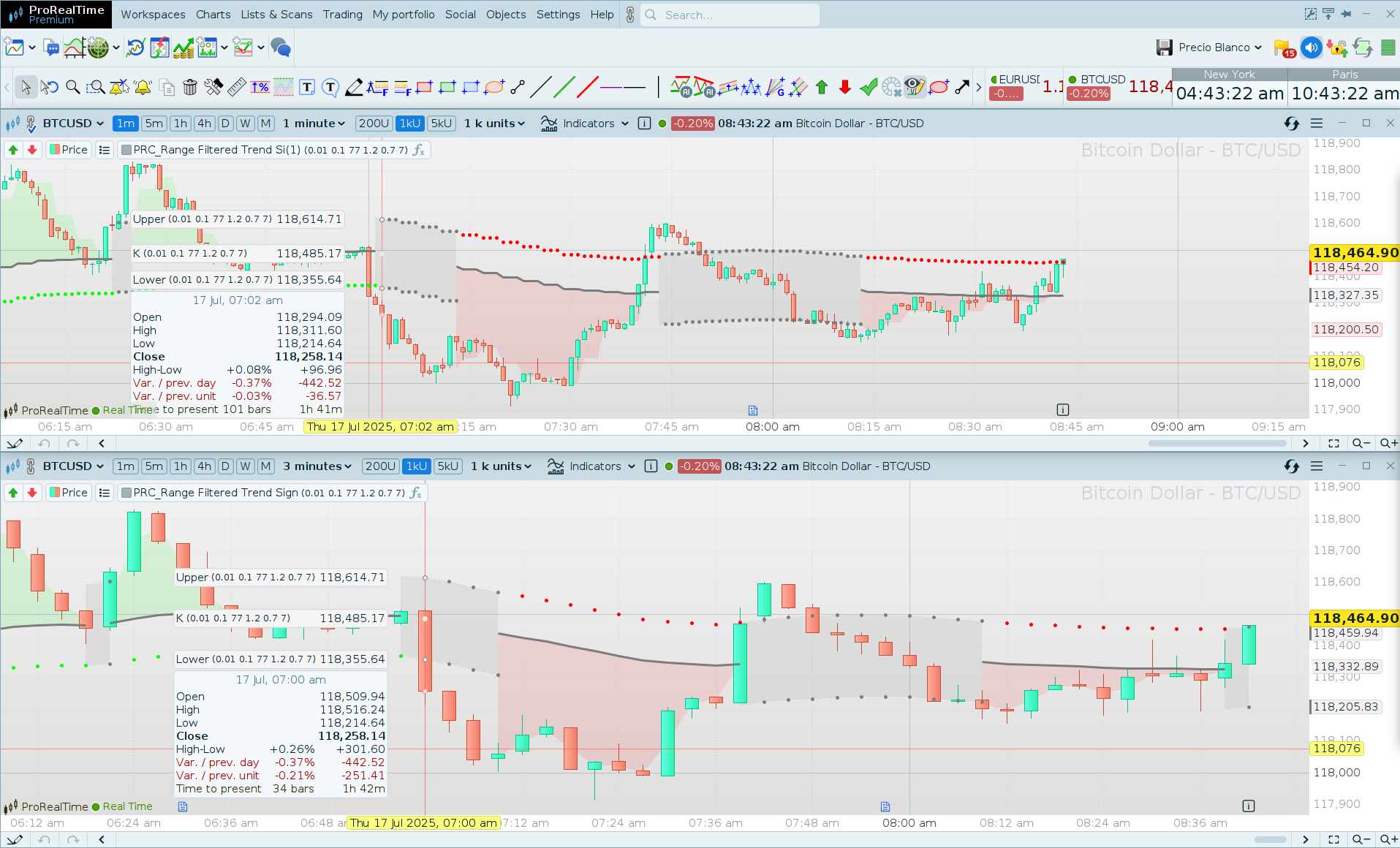1400x848 pixels.
Task: Toggle 5kU units in bottom chart
Action: coord(448,466)
